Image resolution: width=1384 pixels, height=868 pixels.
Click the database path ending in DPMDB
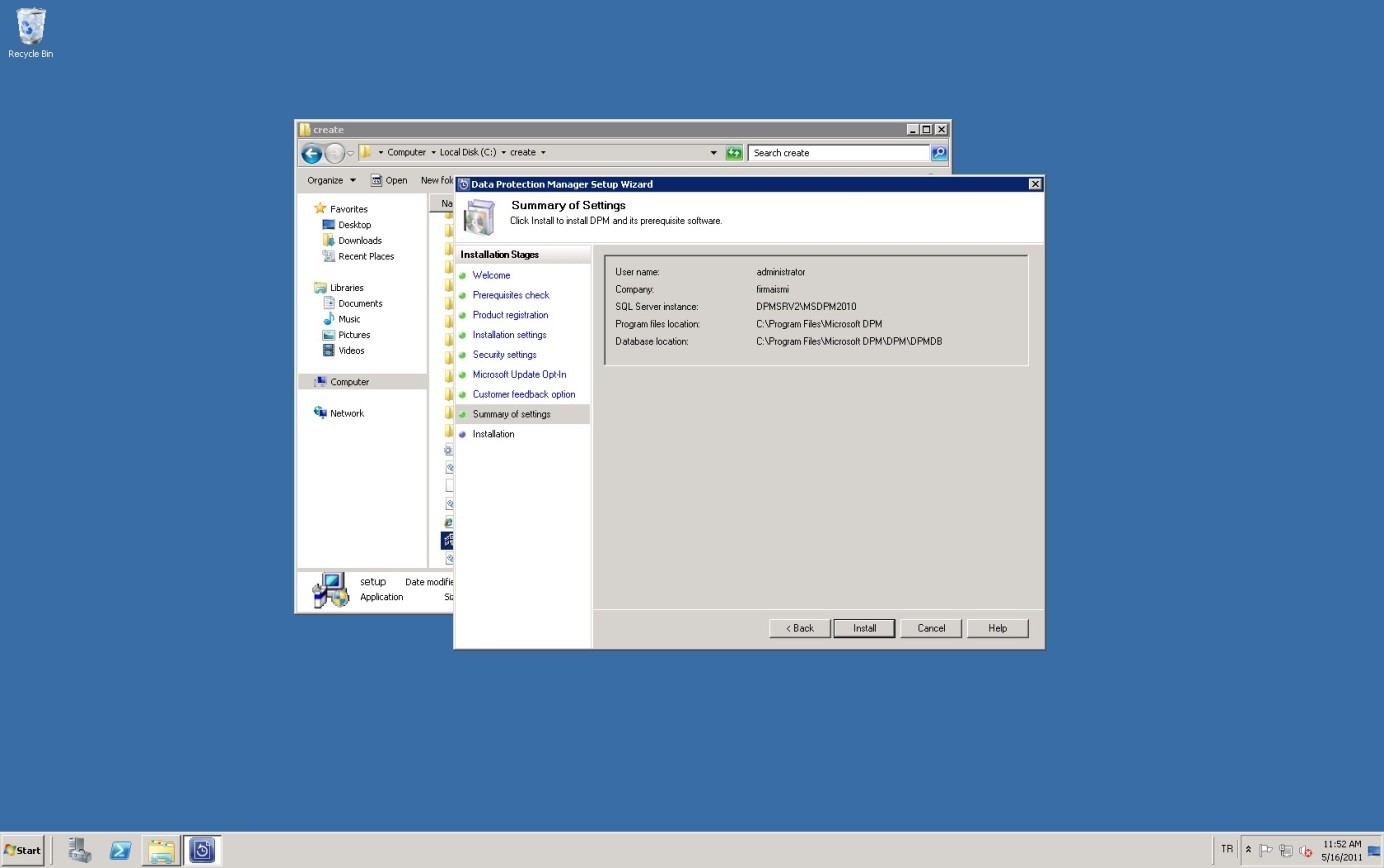click(849, 342)
